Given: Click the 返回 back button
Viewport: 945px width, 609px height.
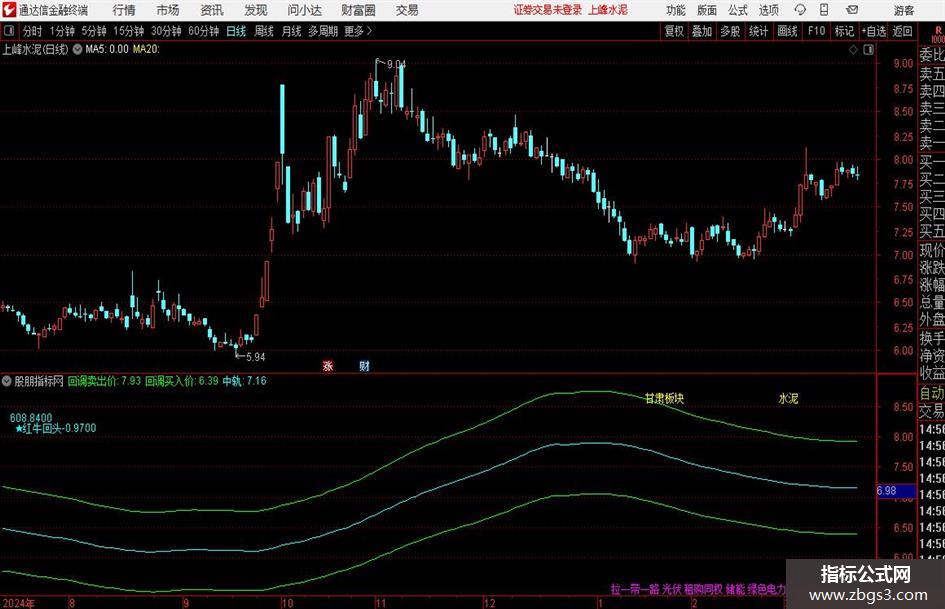Looking at the screenshot, I should (x=902, y=31).
